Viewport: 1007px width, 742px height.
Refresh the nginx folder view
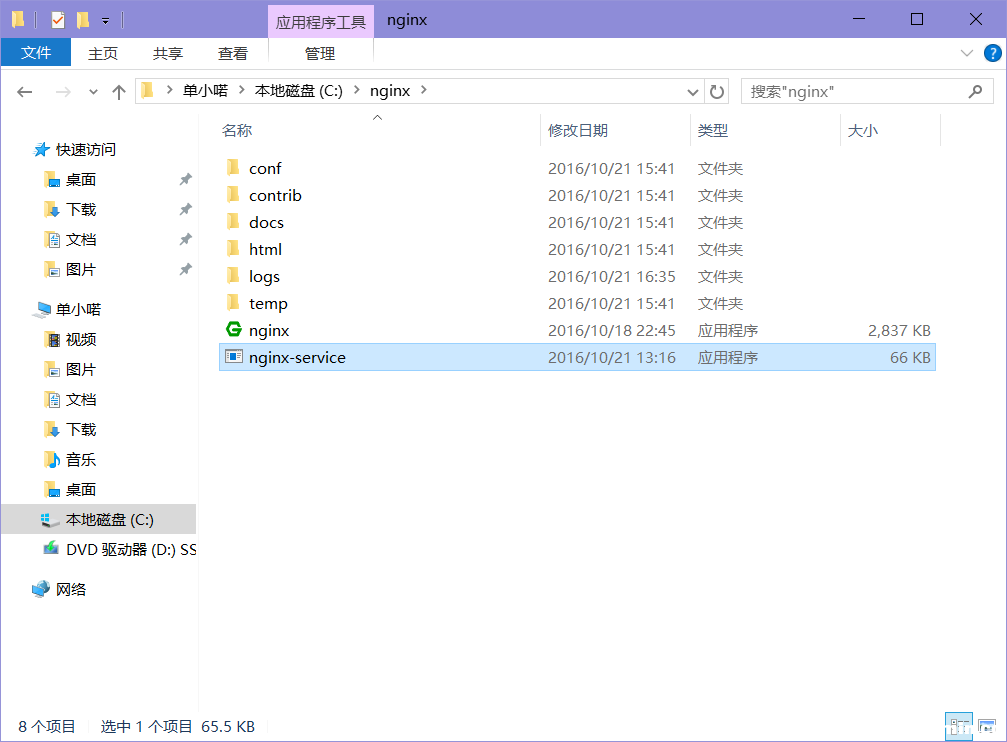coord(717,92)
